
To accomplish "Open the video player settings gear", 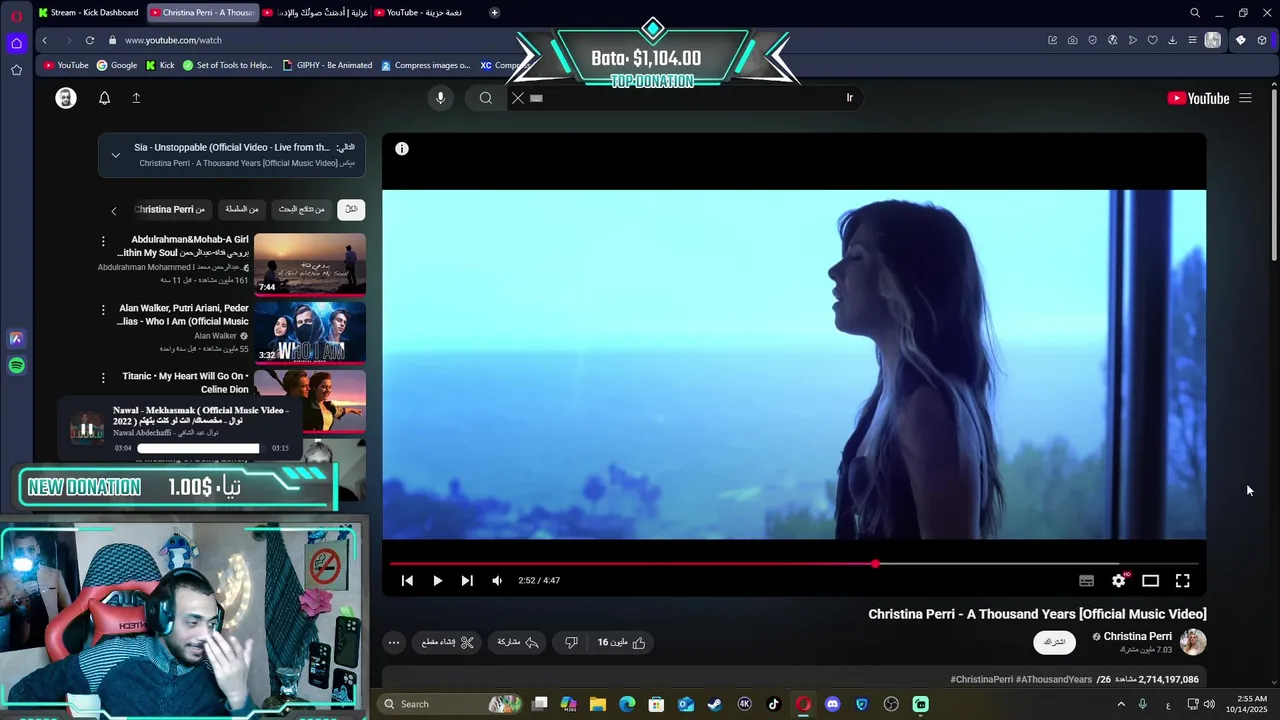I will pyautogui.click(x=1119, y=580).
